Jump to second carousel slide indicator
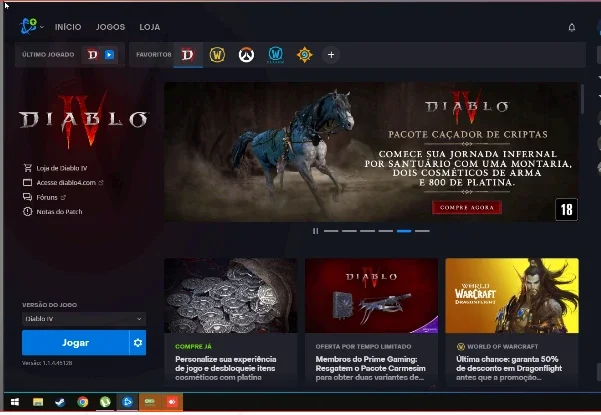 349,231
